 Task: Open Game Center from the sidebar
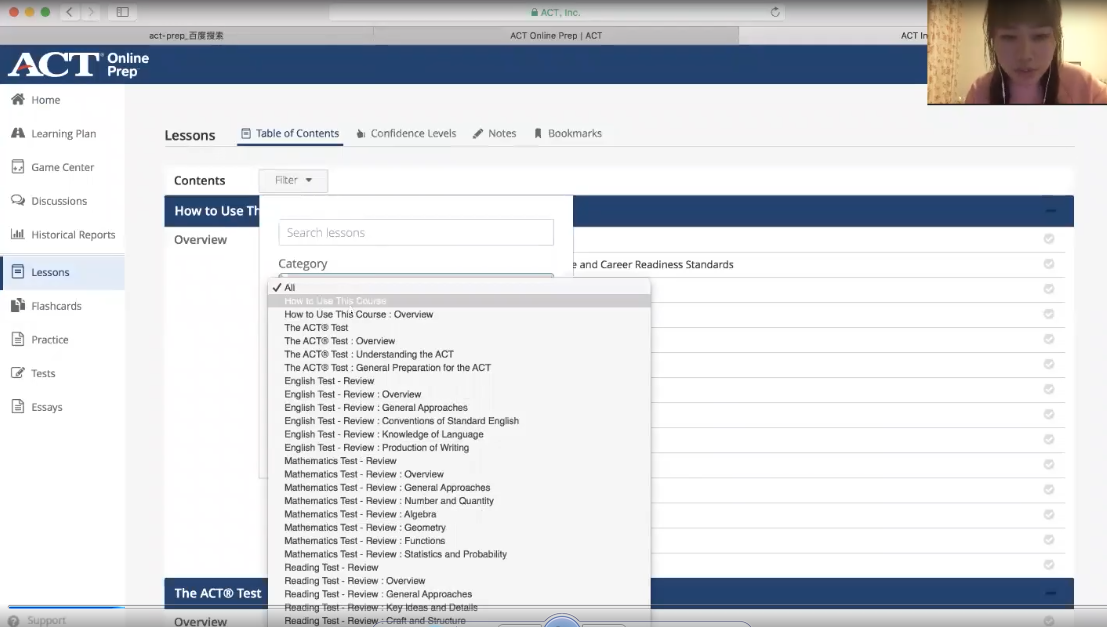pos(62,167)
